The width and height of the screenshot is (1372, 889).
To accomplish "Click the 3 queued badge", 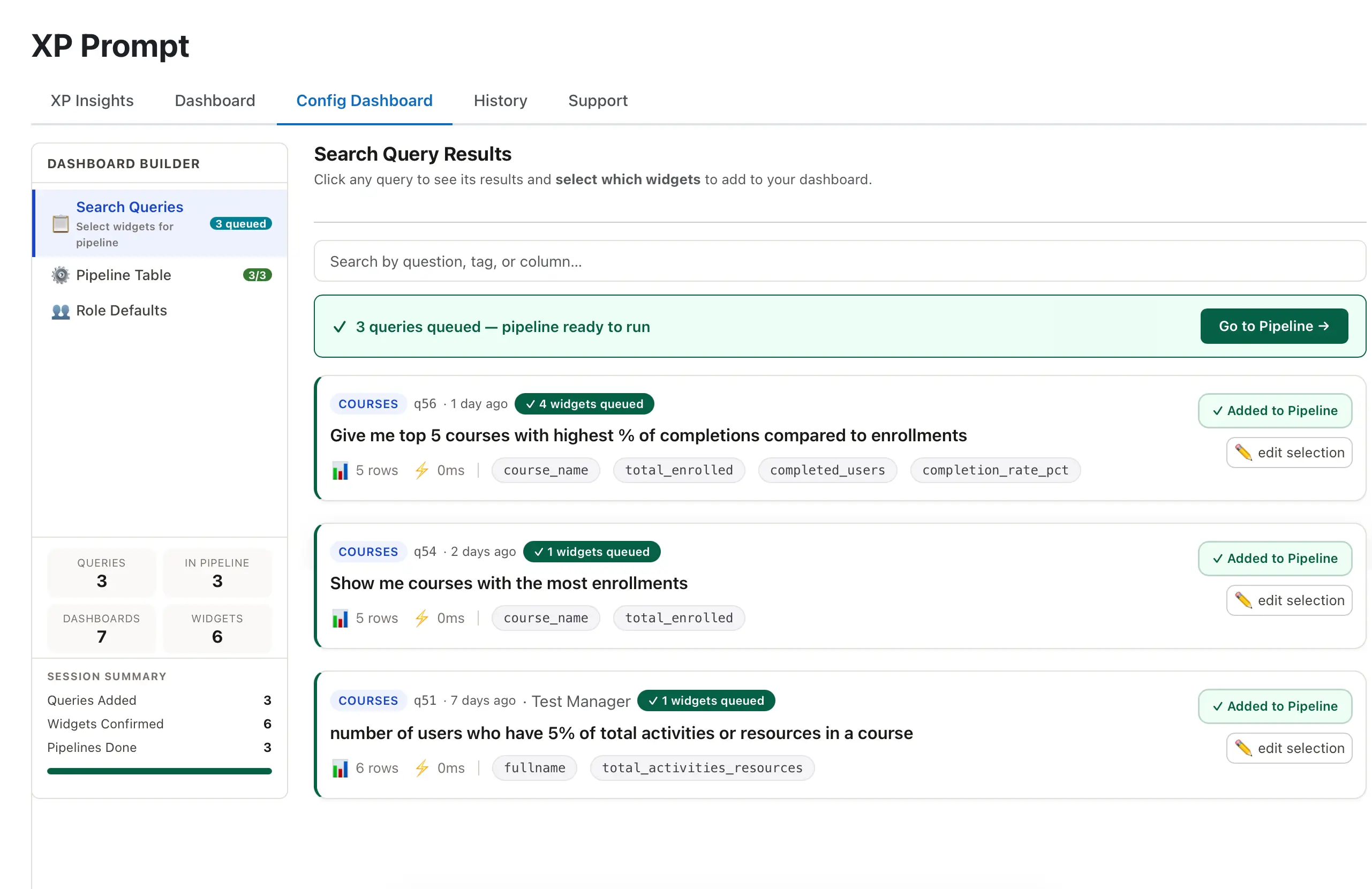I will pos(240,224).
